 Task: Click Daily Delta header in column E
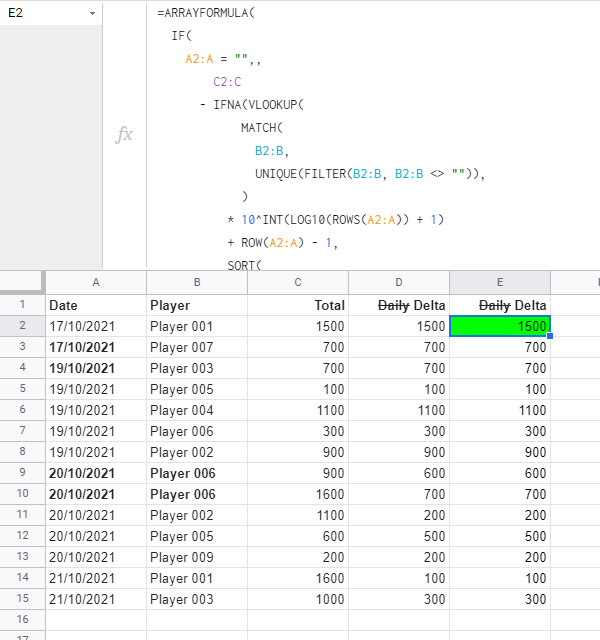500,305
